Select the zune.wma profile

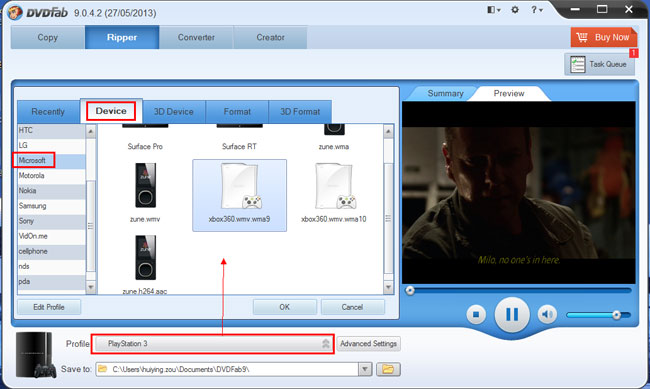click(x=334, y=146)
